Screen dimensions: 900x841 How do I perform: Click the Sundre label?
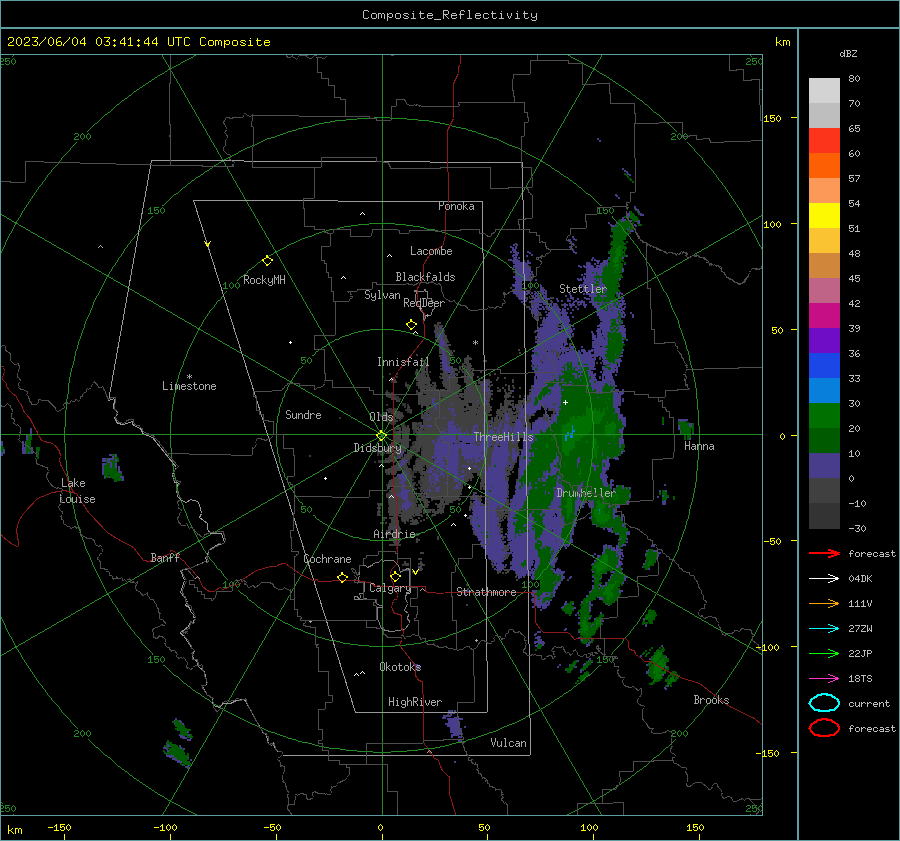click(303, 414)
